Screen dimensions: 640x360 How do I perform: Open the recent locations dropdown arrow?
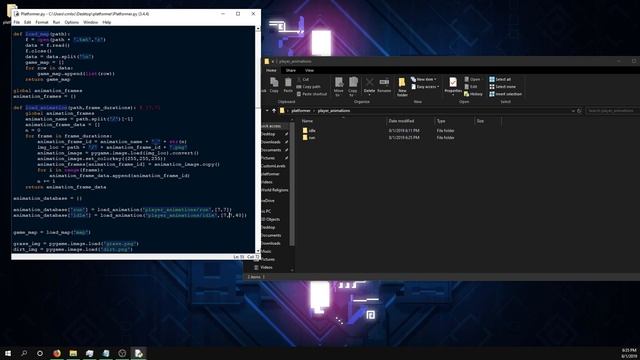tap(267, 111)
